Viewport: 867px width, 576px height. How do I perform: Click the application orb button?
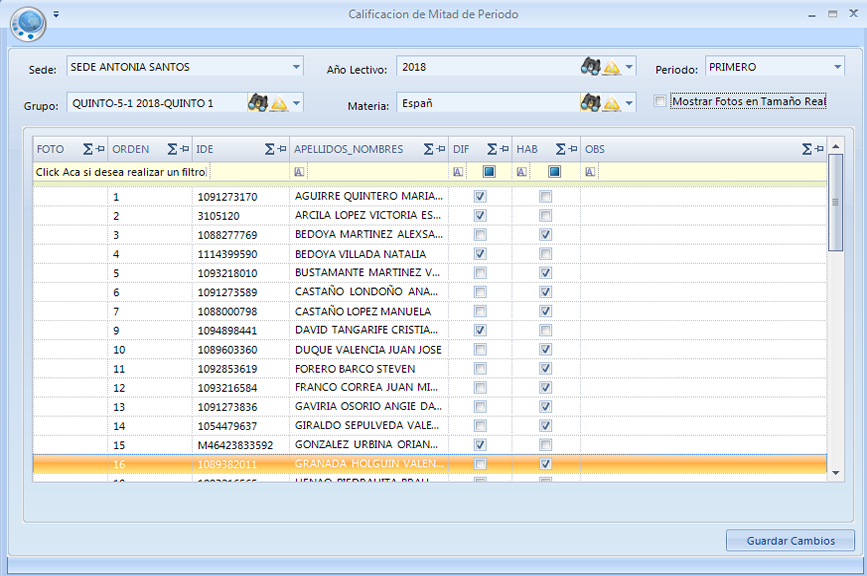click(26, 21)
